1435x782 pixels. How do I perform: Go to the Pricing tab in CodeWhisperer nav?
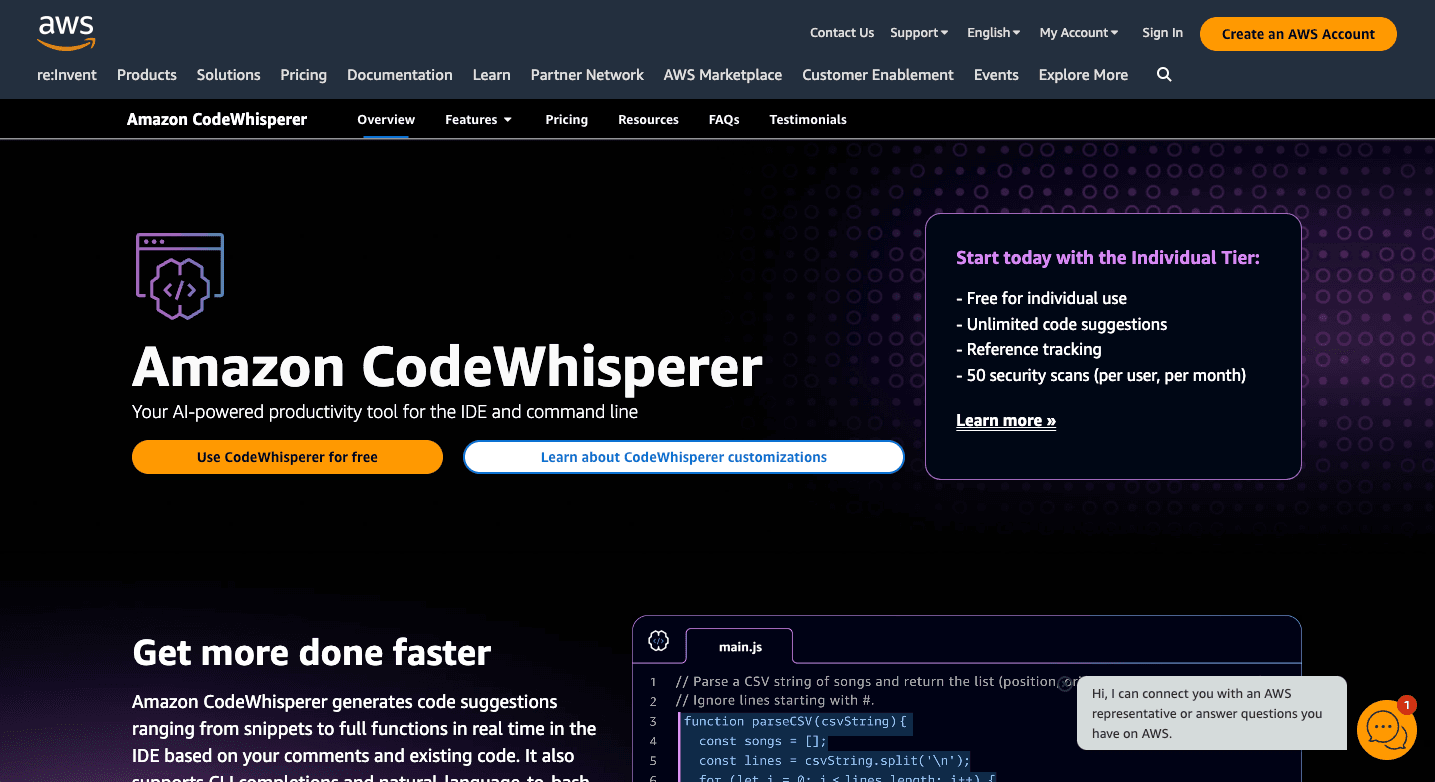pos(566,119)
